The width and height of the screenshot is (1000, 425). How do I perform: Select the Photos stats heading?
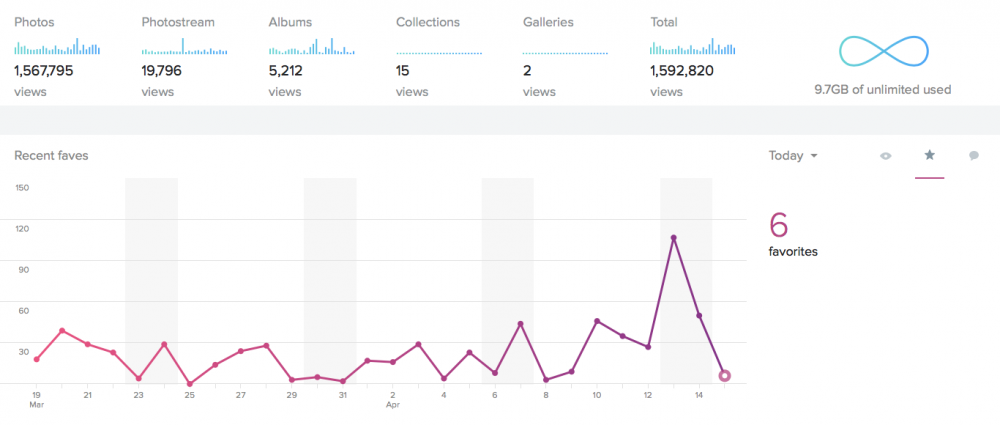[x=34, y=22]
